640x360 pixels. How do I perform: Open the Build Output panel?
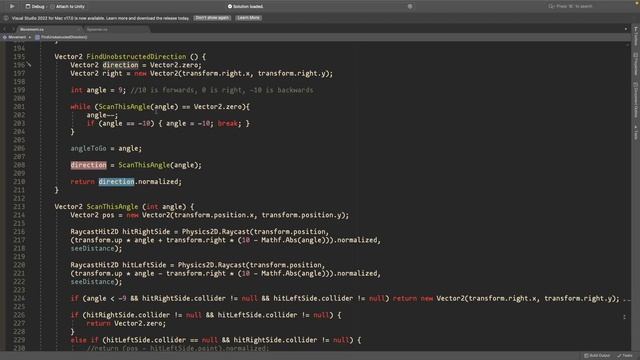(x=597, y=356)
